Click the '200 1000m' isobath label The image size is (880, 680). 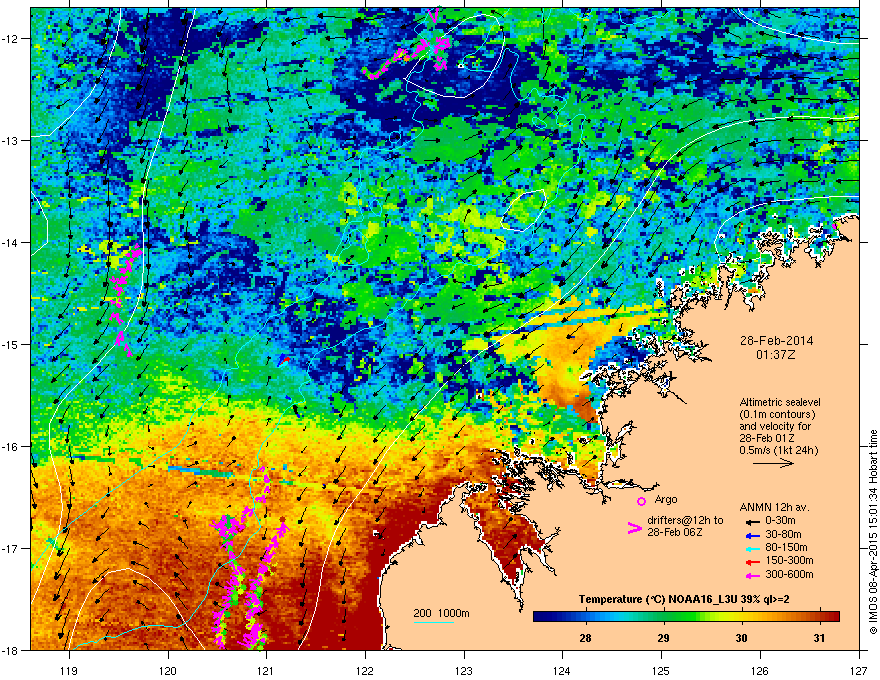pos(441,613)
